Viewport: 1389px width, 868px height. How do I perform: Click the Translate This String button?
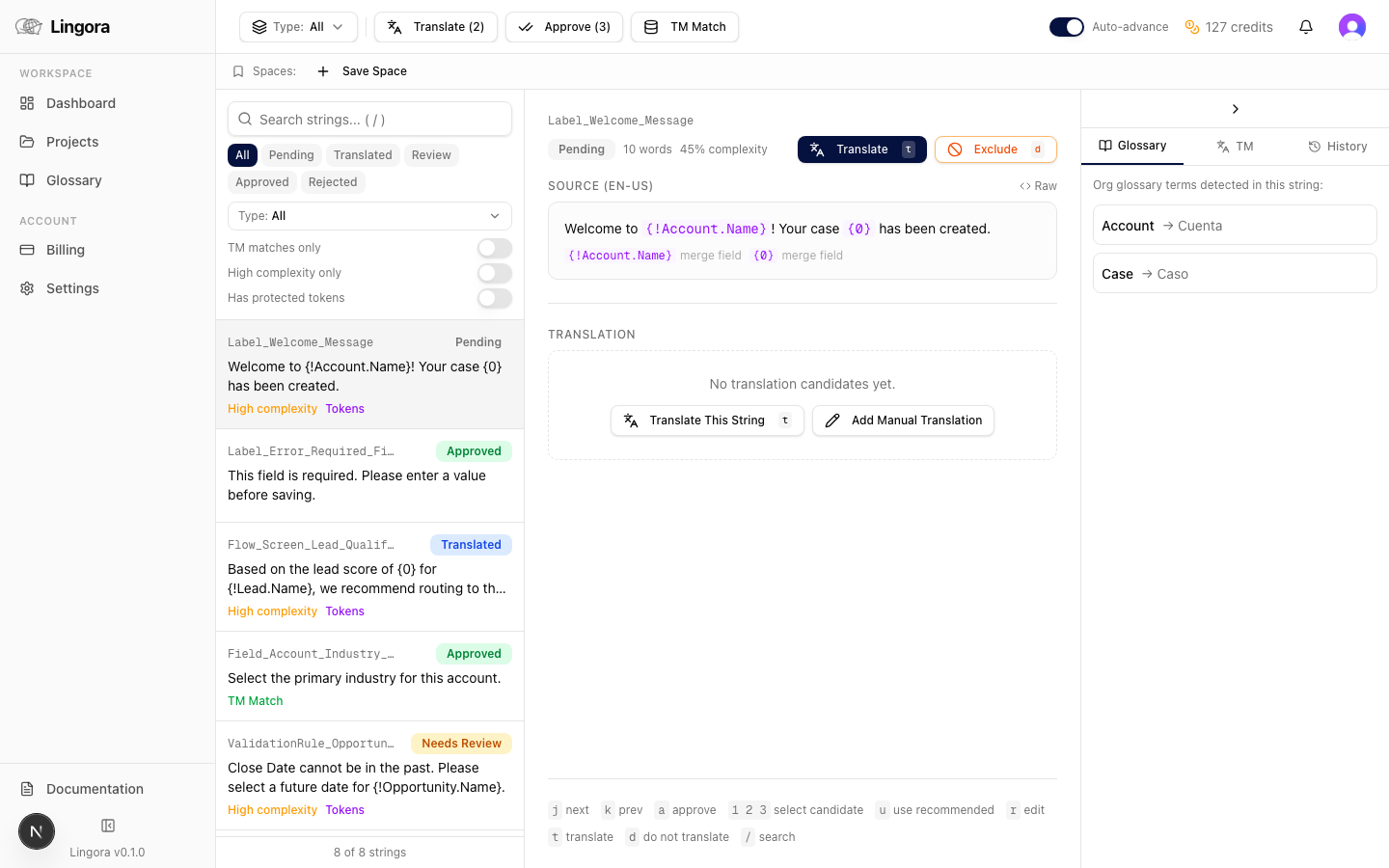pos(707,420)
